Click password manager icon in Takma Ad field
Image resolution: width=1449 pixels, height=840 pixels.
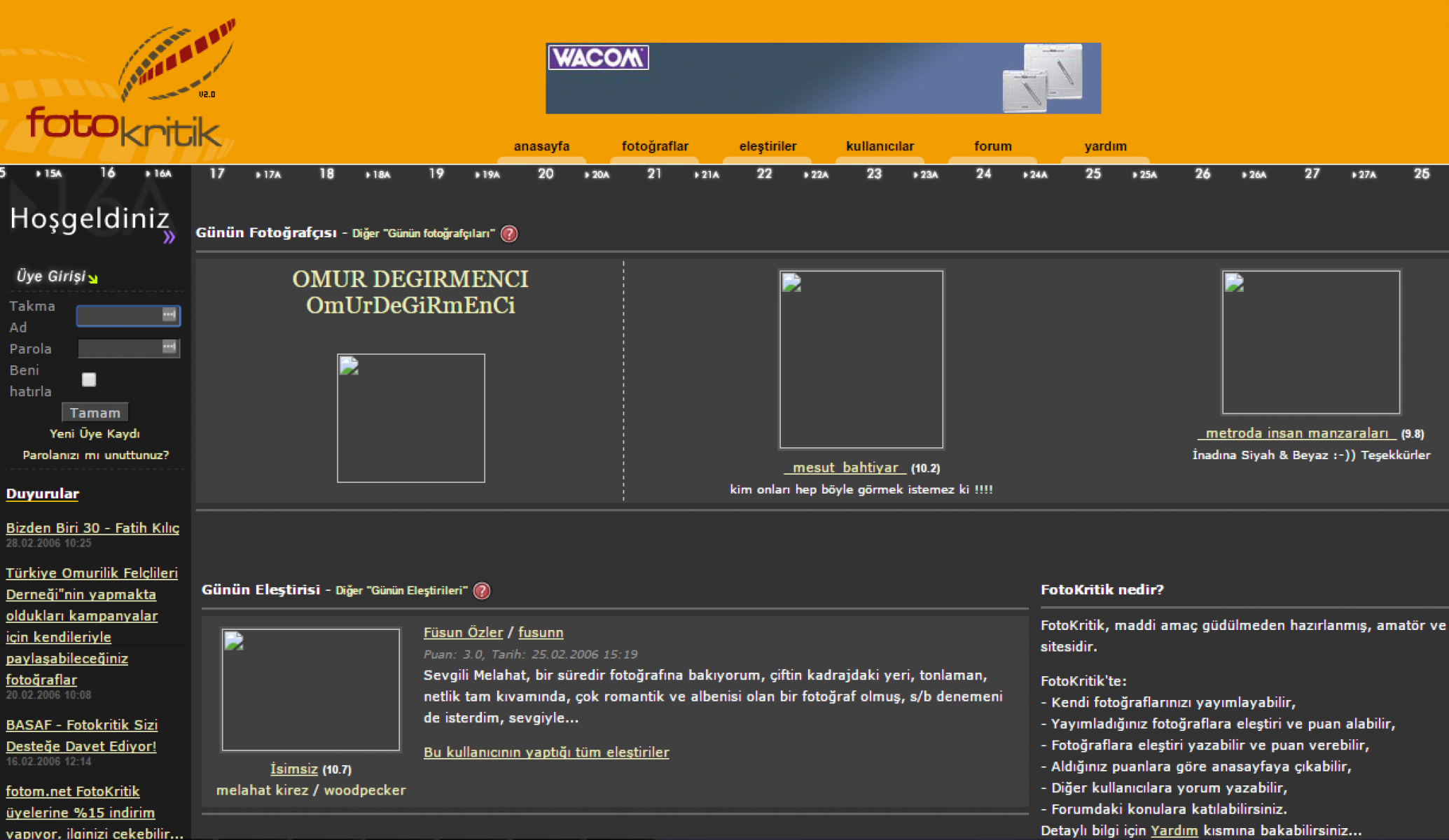(x=169, y=315)
